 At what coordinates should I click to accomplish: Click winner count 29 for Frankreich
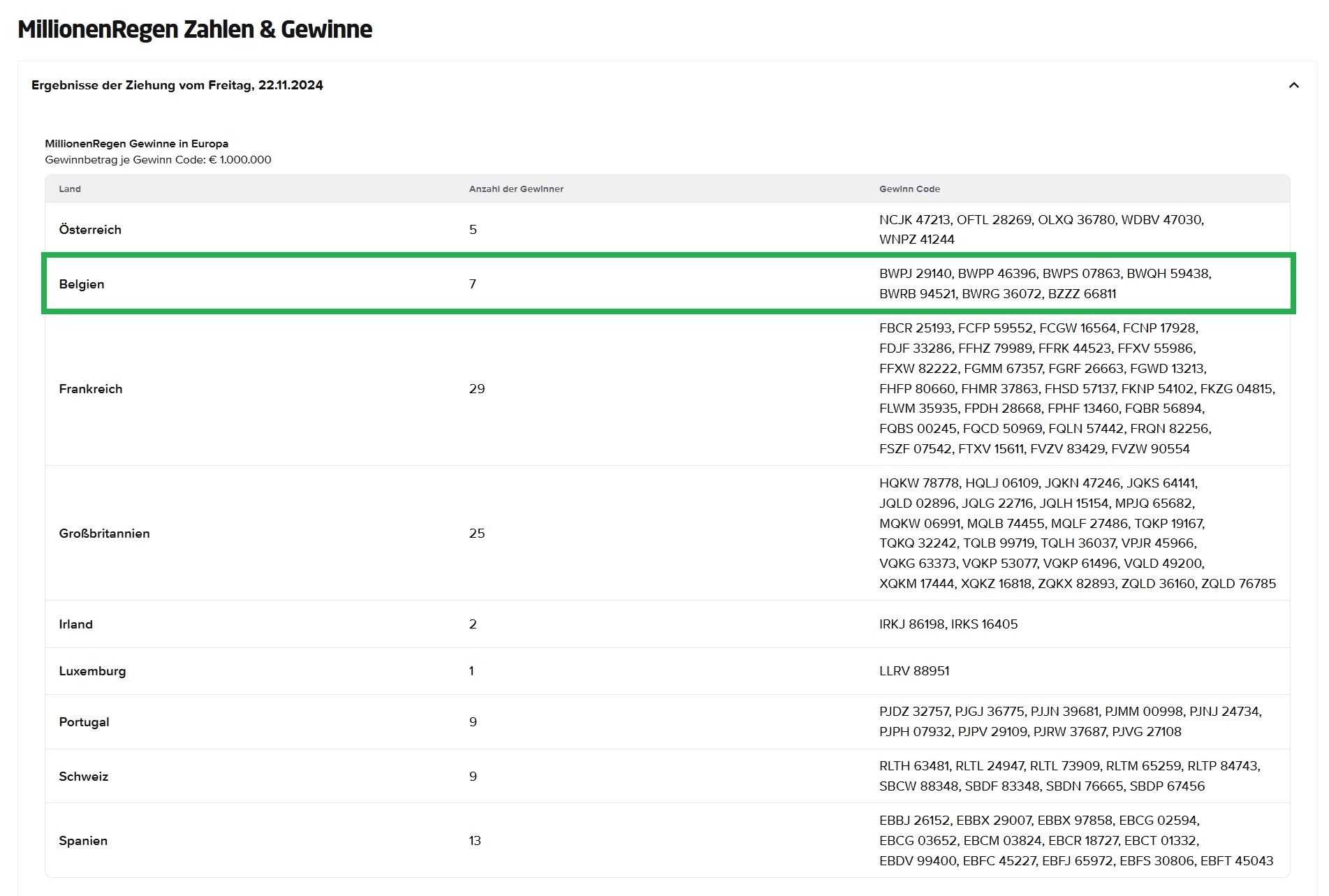click(x=477, y=389)
